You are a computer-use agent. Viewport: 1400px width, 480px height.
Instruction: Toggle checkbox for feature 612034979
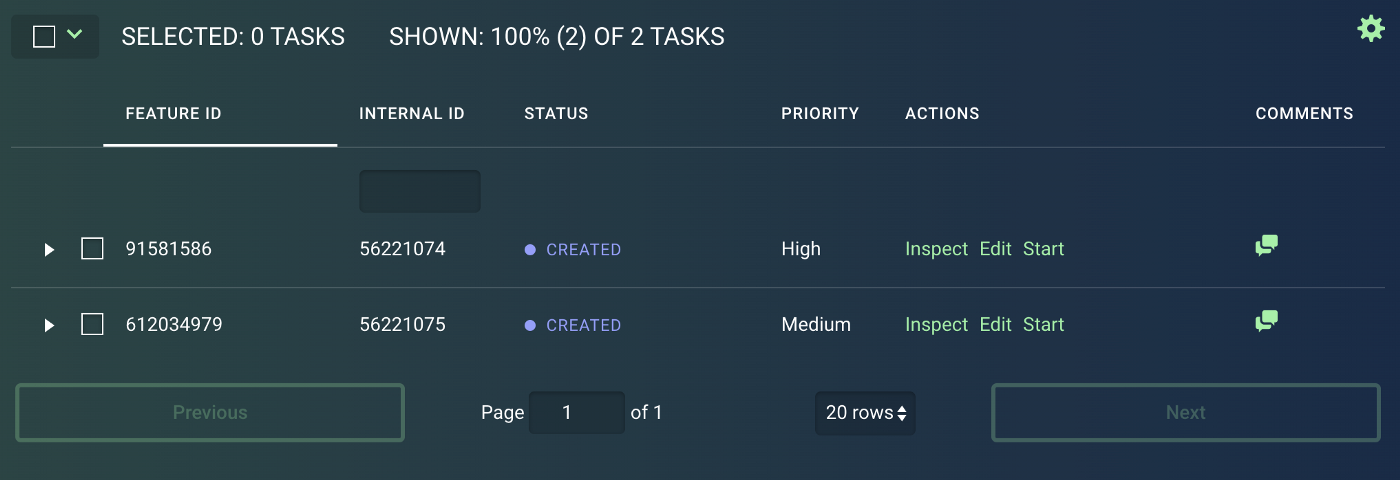(92, 324)
